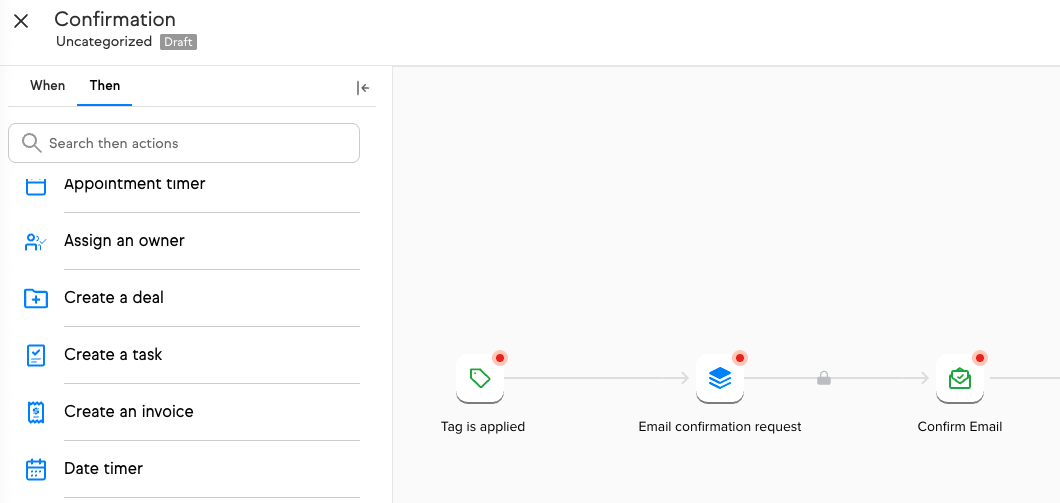This screenshot has width=1060, height=503.
Task: Choose the Create a deal action
Action: tap(114, 298)
